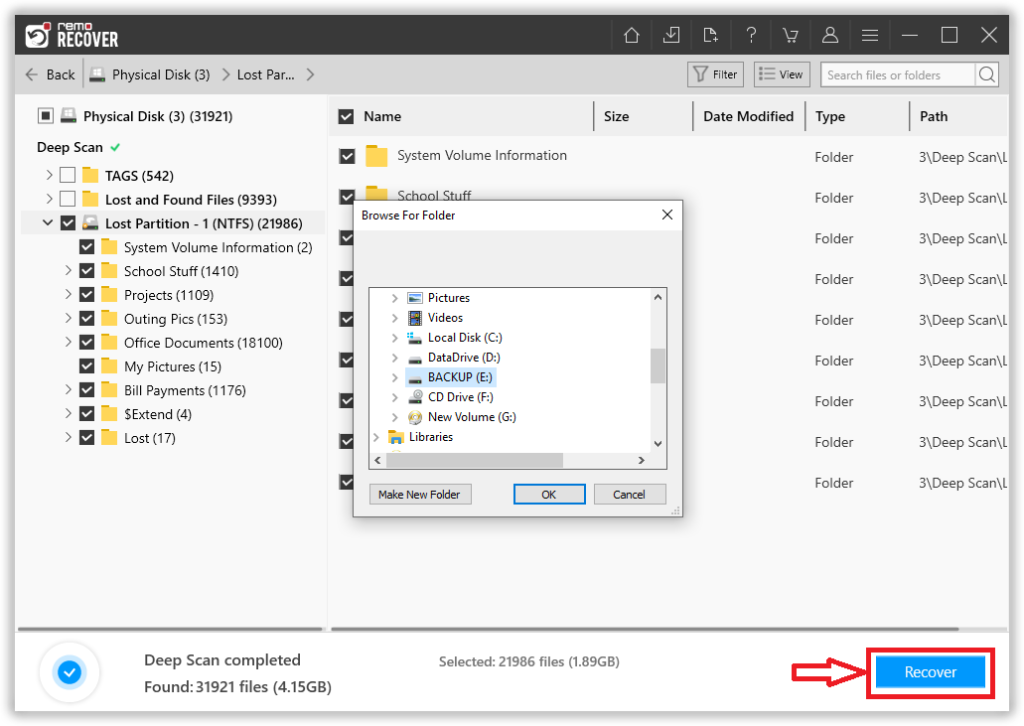
Task: Select the $Extend (4) tree item
Action: click(157, 414)
